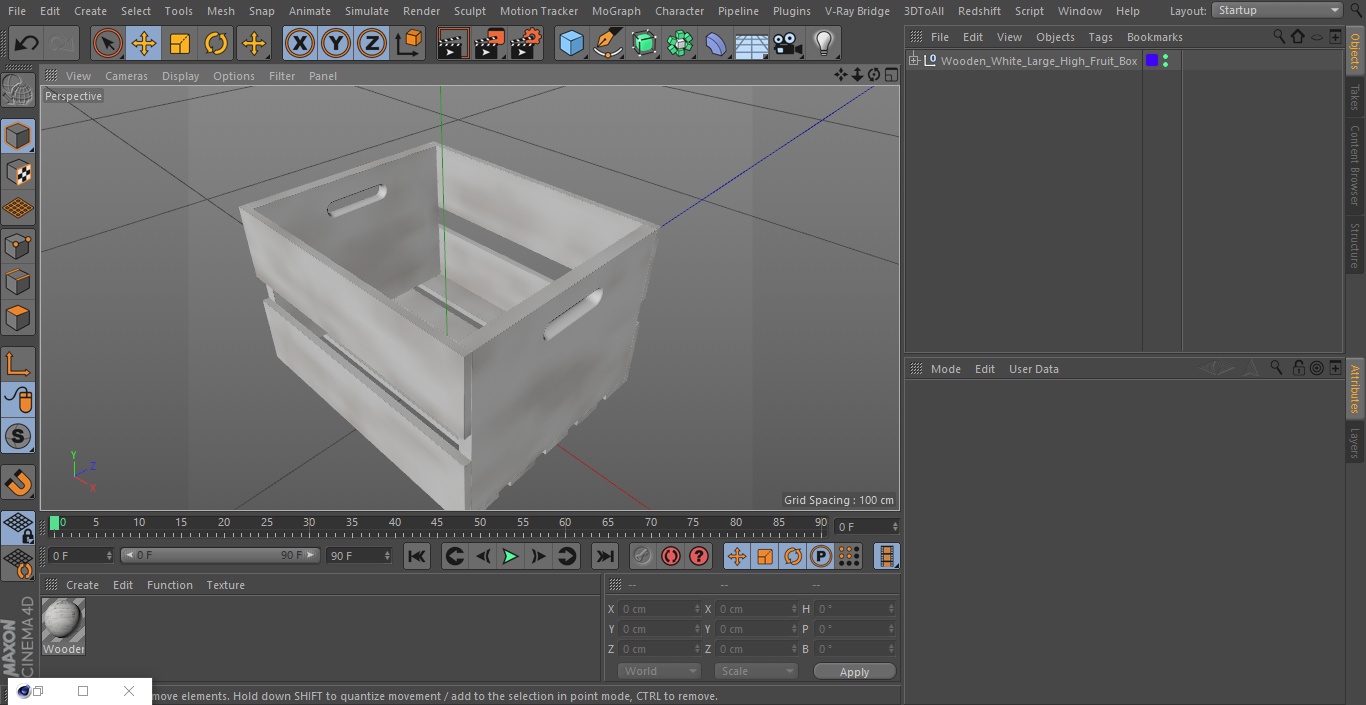Viewport: 1366px width, 705px height.
Task: Toggle Autokeying button
Action: point(671,556)
